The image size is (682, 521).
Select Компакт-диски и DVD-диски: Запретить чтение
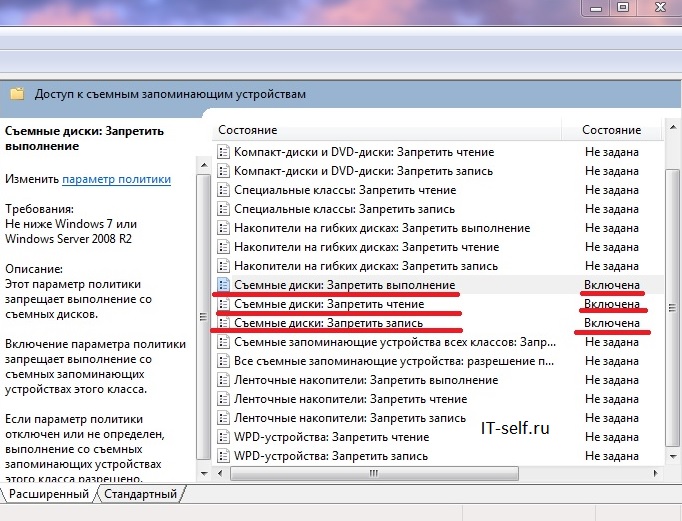coord(364,152)
